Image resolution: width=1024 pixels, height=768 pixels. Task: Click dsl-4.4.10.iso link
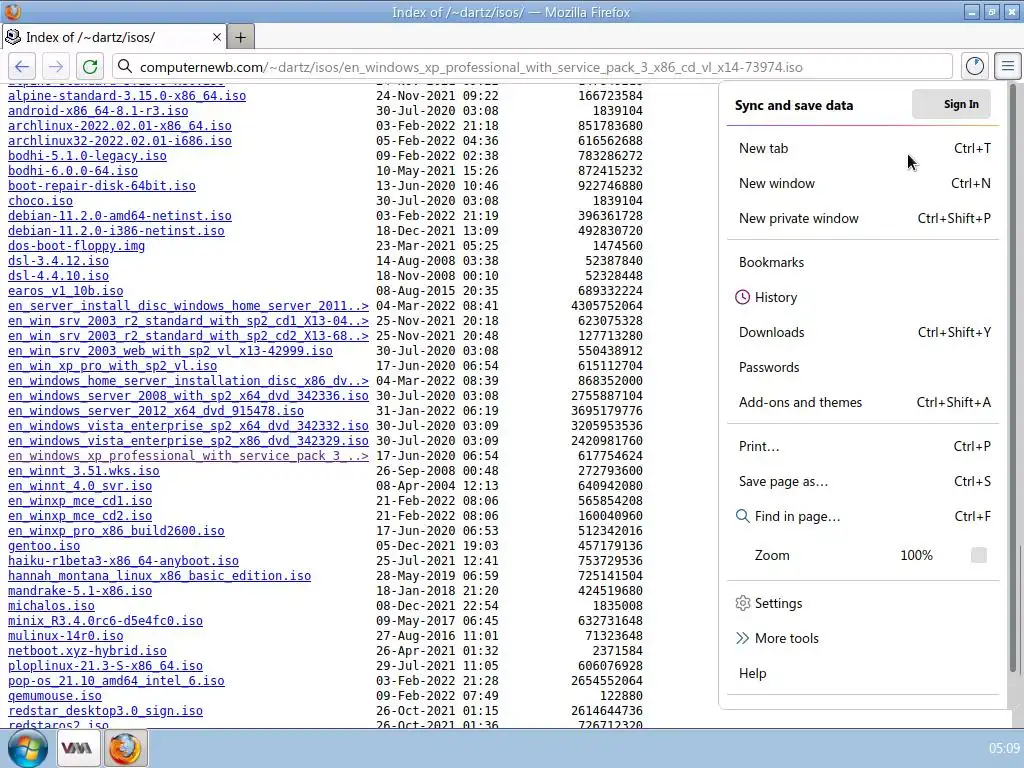tap(58, 276)
